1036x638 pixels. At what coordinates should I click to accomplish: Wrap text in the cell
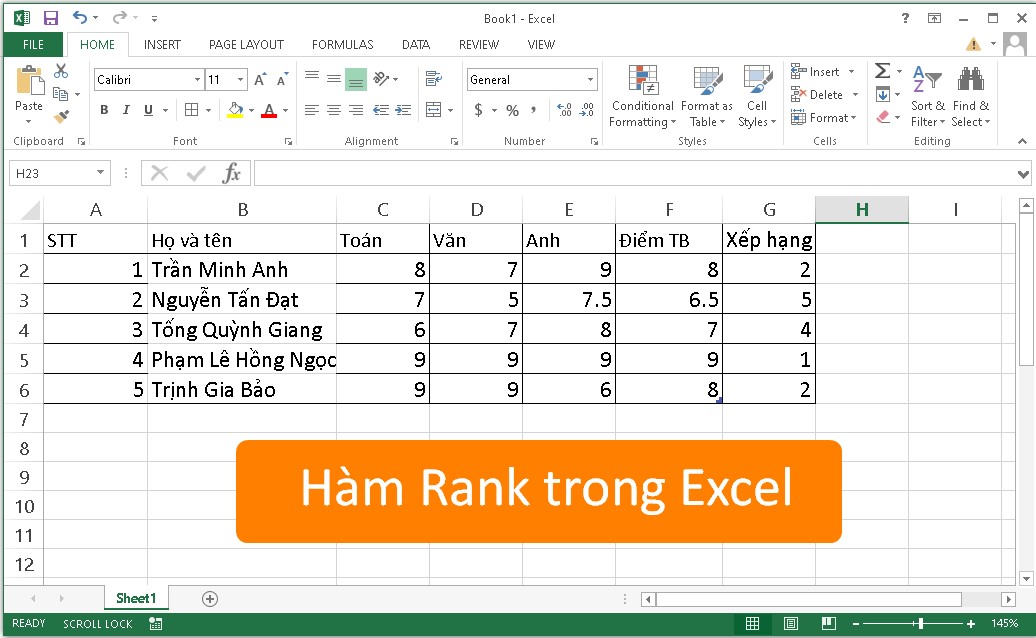pyautogui.click(x=433, y=79)
